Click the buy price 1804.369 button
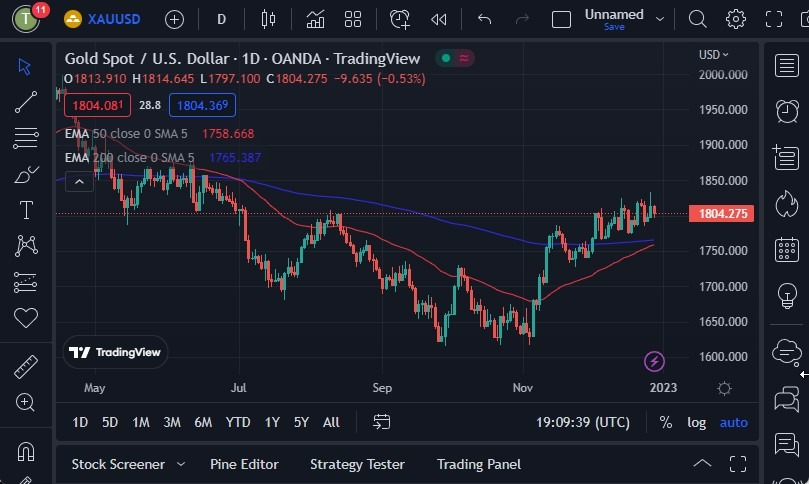Viewport: 809px width, 484px height. tap(202, 105)
